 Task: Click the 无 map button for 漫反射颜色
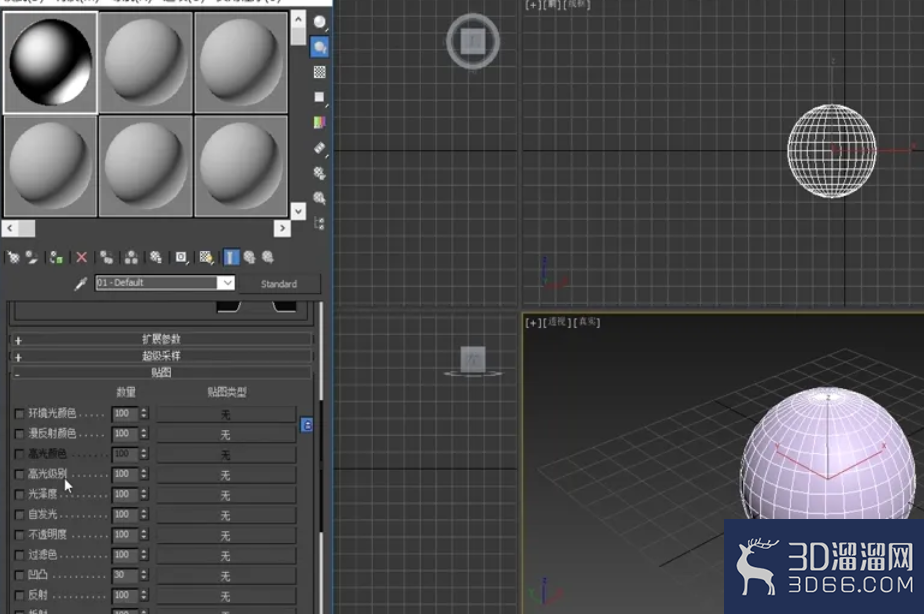[x=226, y=435]
